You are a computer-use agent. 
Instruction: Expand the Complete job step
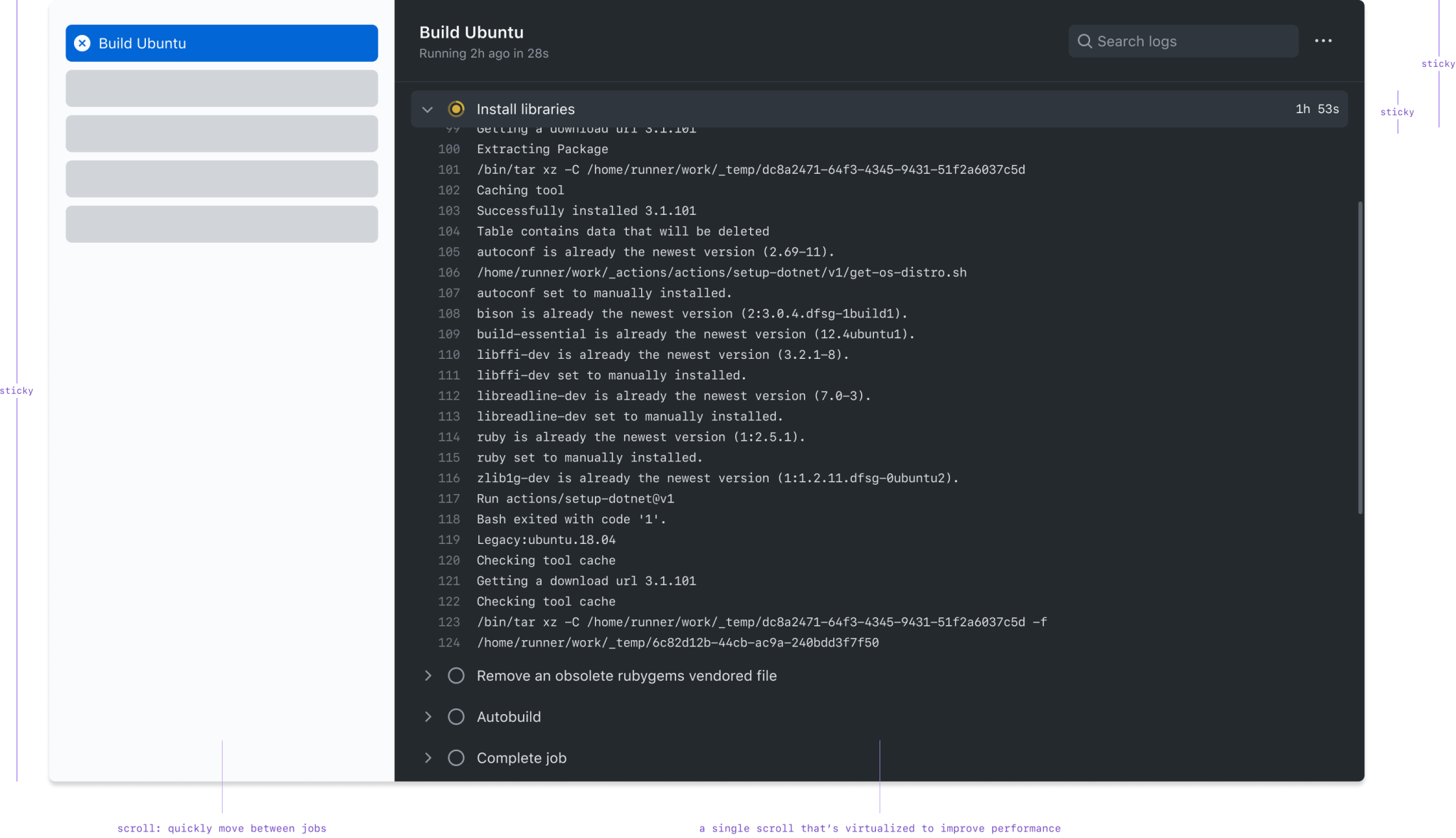click(x=428, y=758)
